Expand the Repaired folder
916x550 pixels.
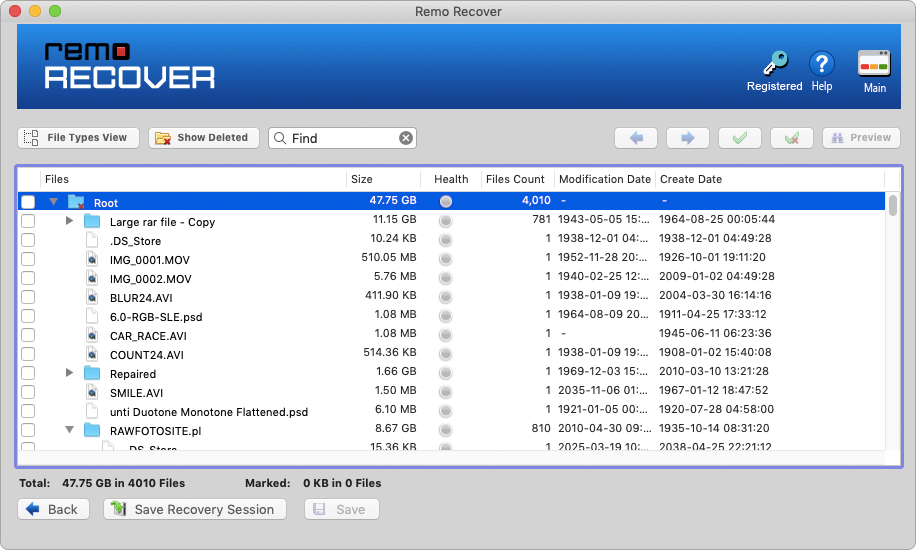click(70, 372)
